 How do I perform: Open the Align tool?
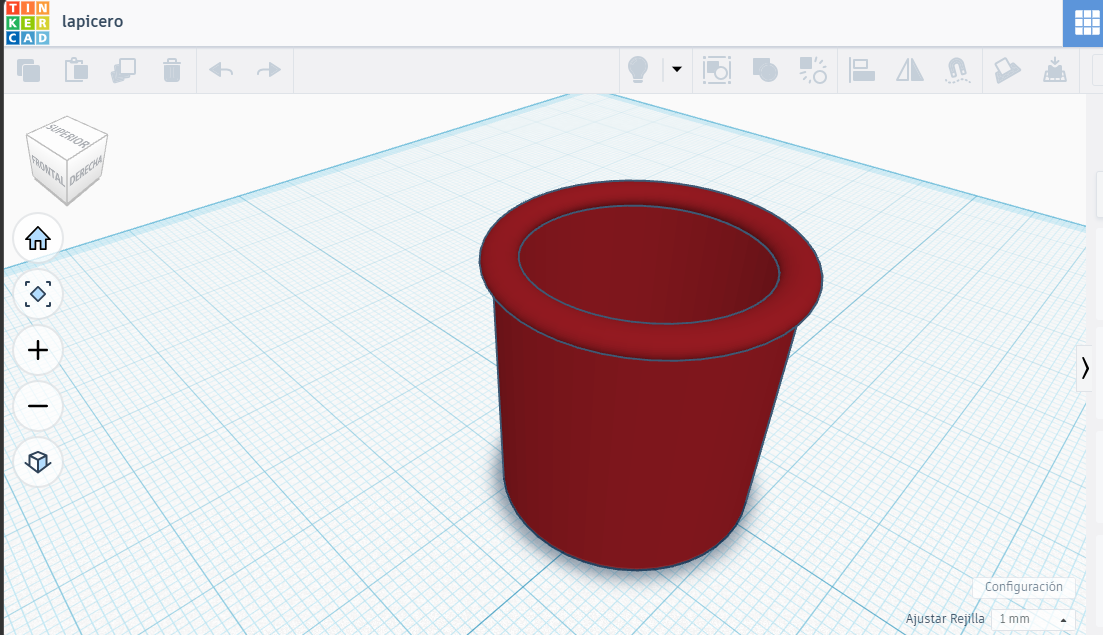pyautogui.click(x=861, y=70)
